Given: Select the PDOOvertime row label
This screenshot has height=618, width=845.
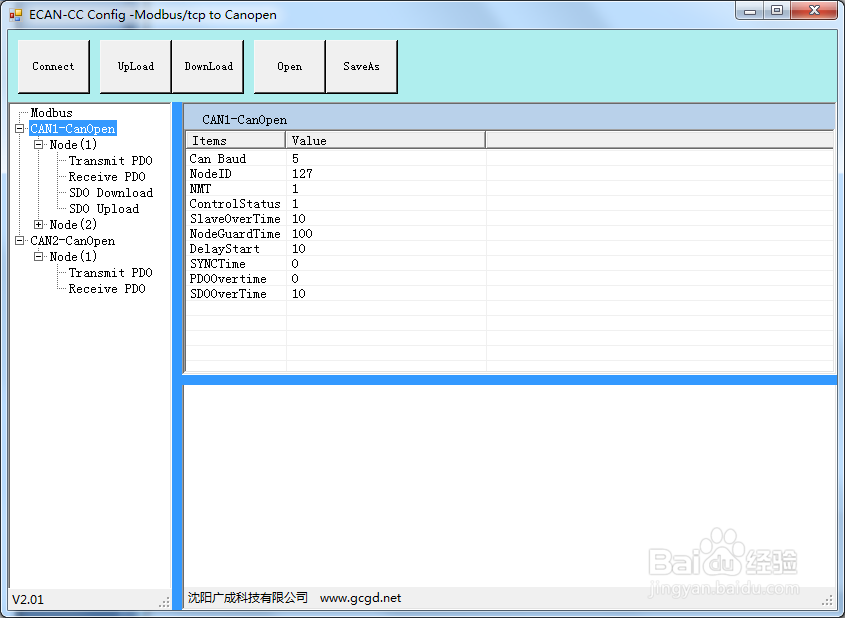Looking at the screenshot, I should tap(228, 279).
